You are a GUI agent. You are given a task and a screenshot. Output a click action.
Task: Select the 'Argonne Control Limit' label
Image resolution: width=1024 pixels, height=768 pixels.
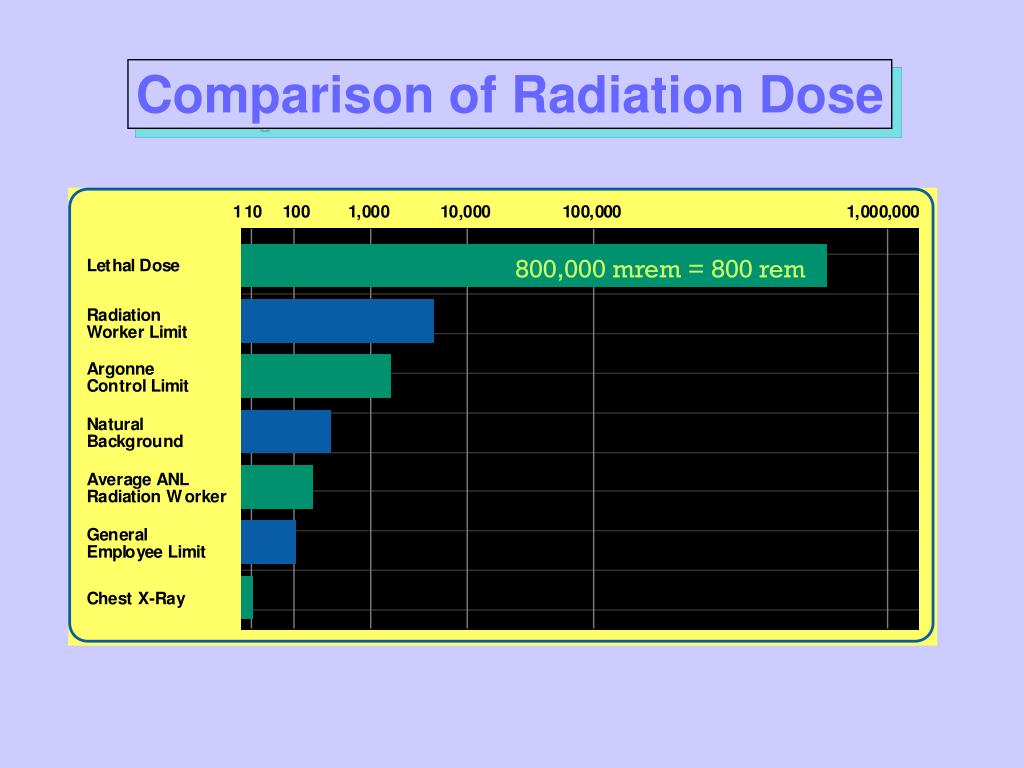(x=138, y=377)
